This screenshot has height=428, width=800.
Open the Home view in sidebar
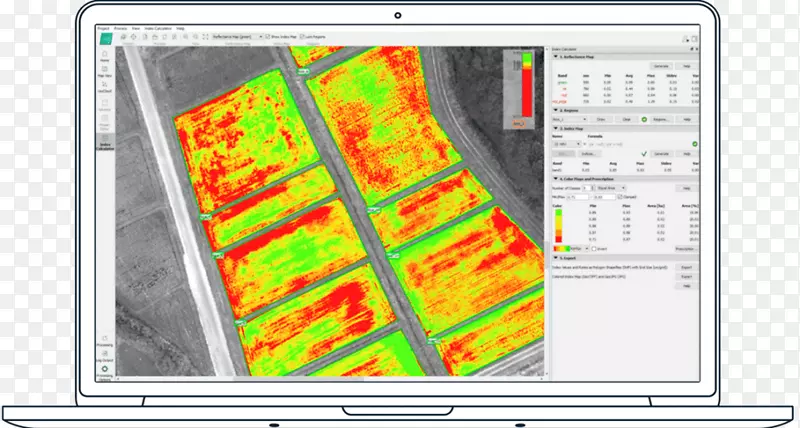point(105,56)
